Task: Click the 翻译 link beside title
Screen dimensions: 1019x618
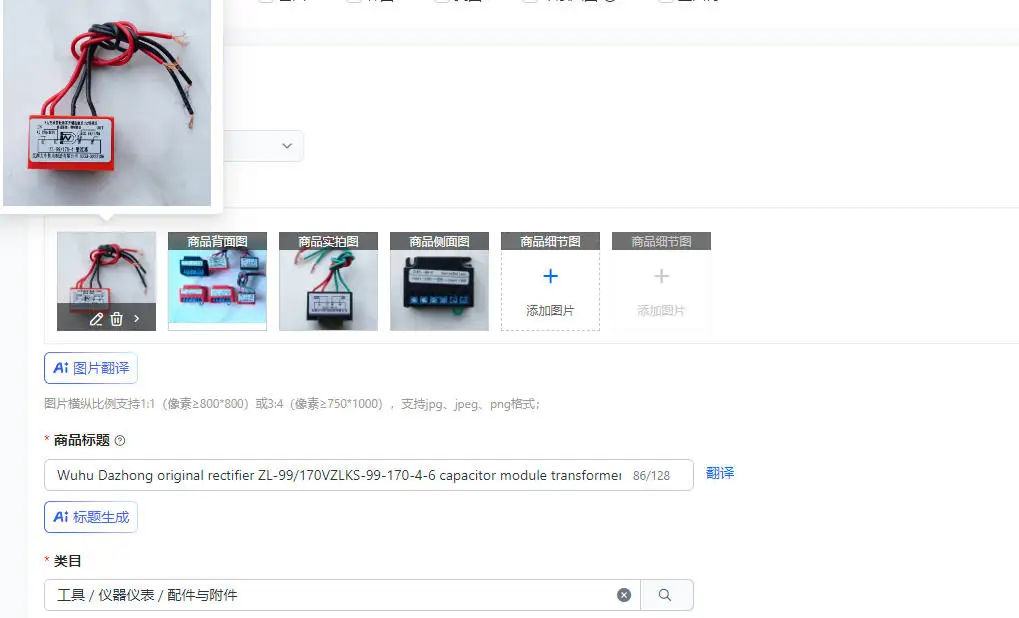Action: [720, 473]
